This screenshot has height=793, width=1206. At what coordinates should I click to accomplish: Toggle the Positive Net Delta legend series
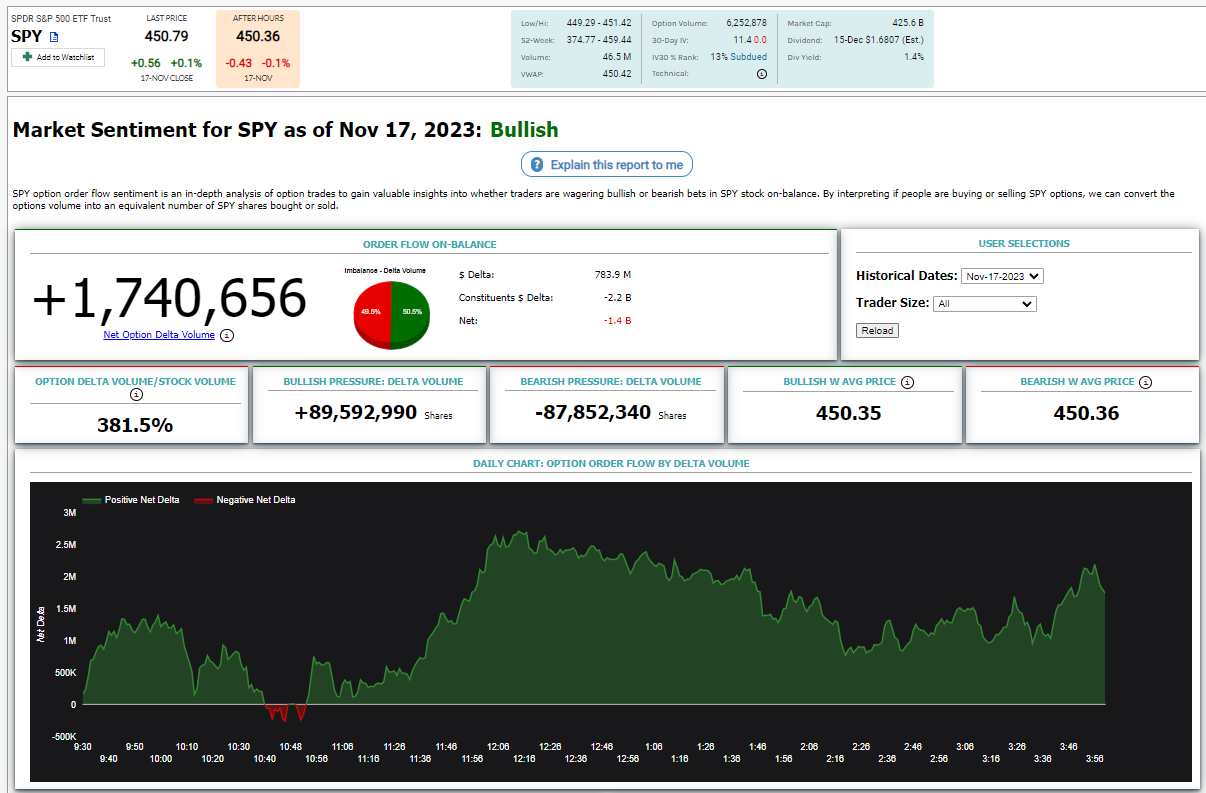(131, 500)
